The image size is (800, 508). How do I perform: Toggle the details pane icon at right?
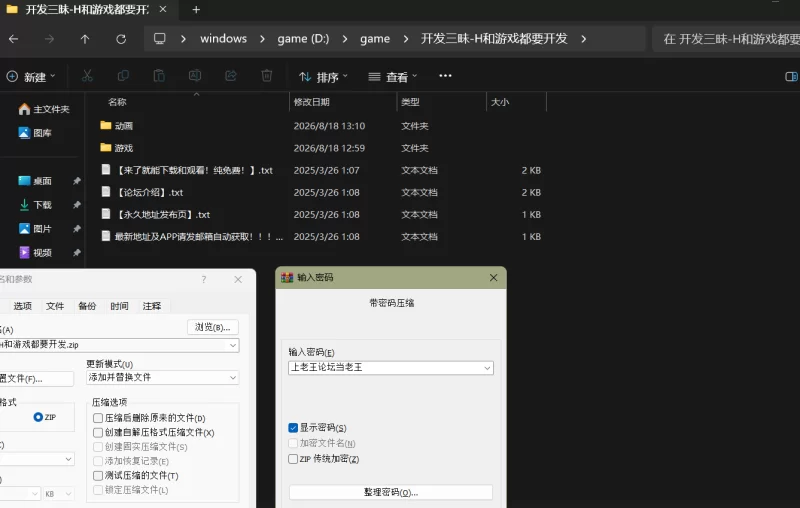791,77
